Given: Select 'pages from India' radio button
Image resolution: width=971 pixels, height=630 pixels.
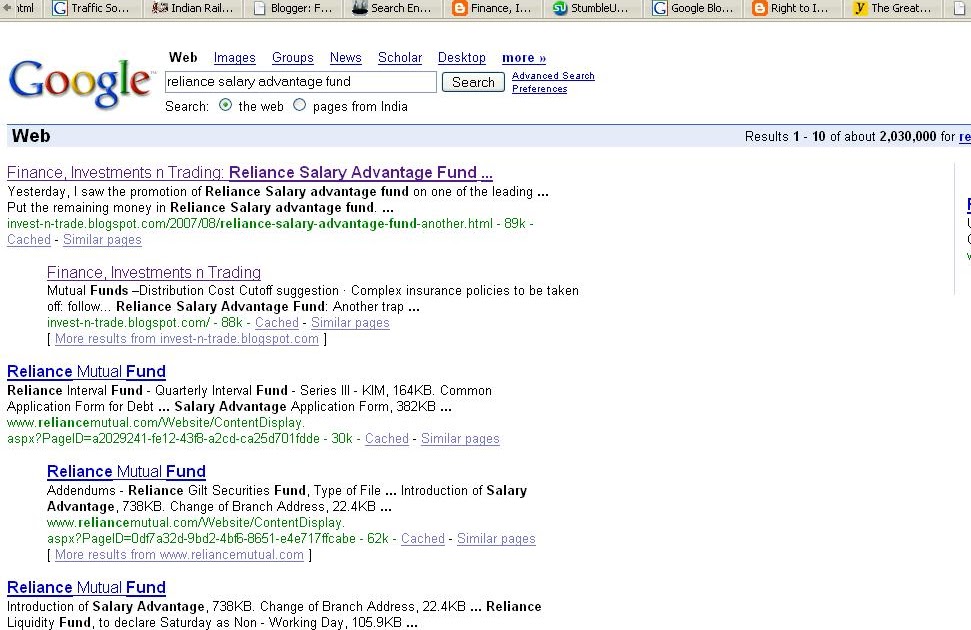Looking at the screenshot, I should 300,105.
